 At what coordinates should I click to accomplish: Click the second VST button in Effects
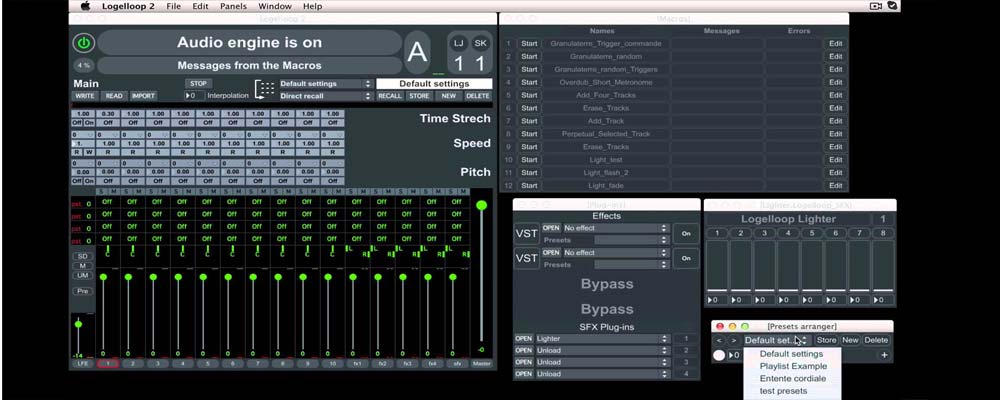coord(526,258)
